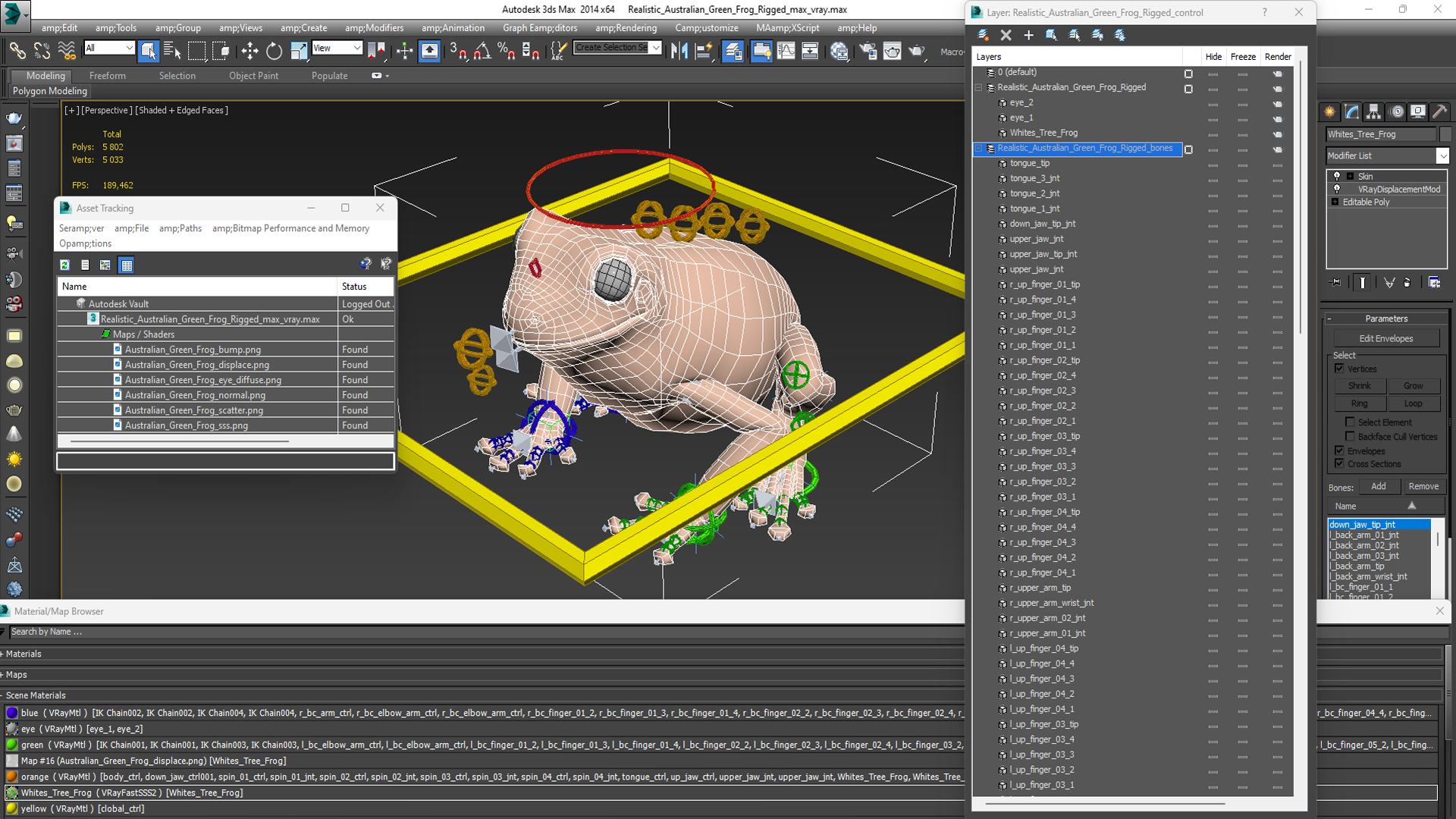This screenshot has height=819, width=1456.
Task: Open the Modifiers menu
Action: 374,28
